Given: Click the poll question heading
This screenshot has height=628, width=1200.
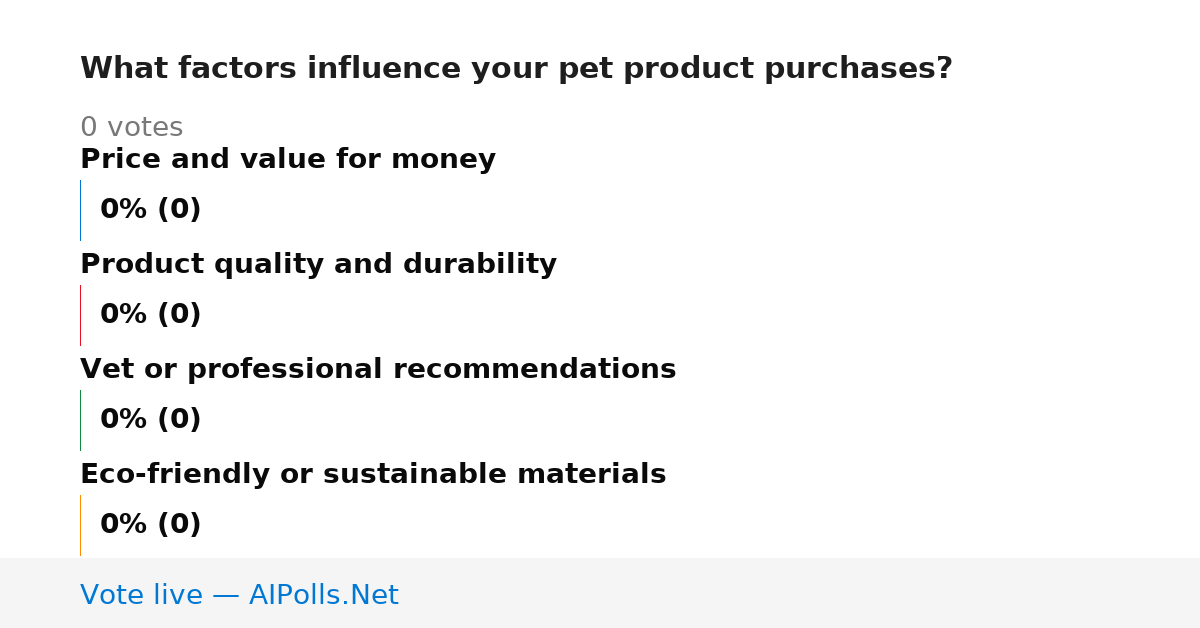Looking at the screenshot, I should pos(516,69).
